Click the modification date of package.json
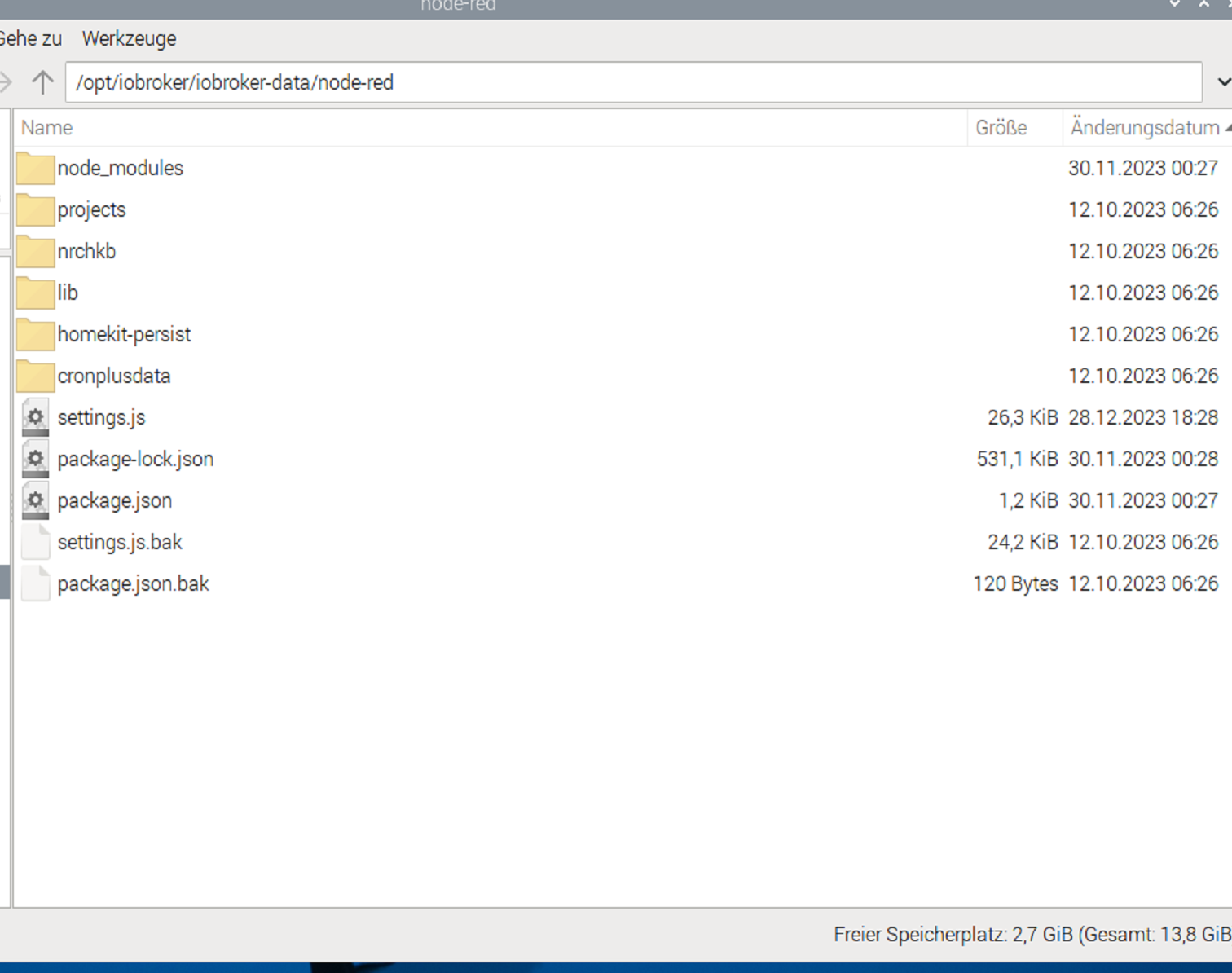 tap(1143, 500)
